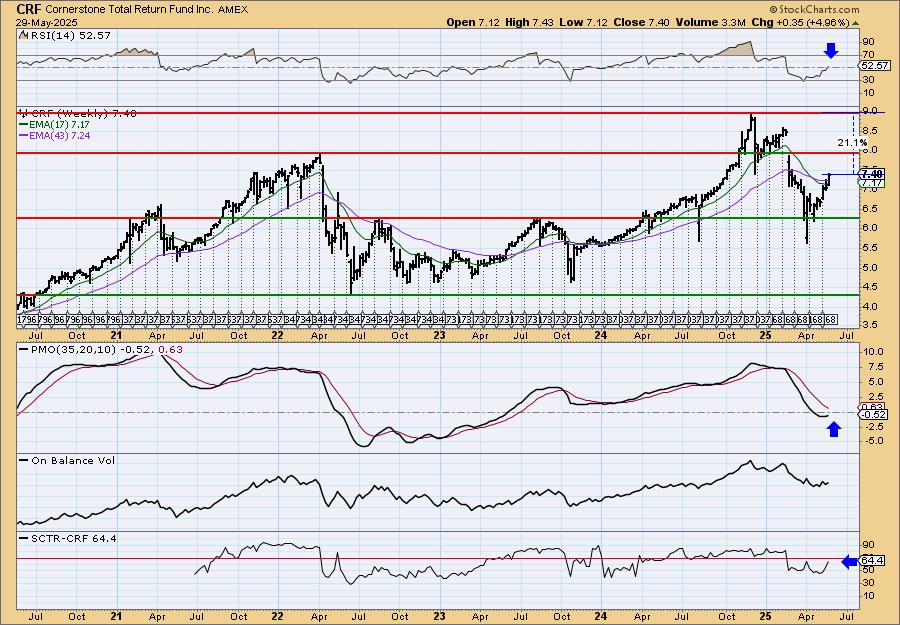Select the Cornerstone Total Return Fund Inc. title
Viewport: 900px width, 625px height.
tap(129, 9)
